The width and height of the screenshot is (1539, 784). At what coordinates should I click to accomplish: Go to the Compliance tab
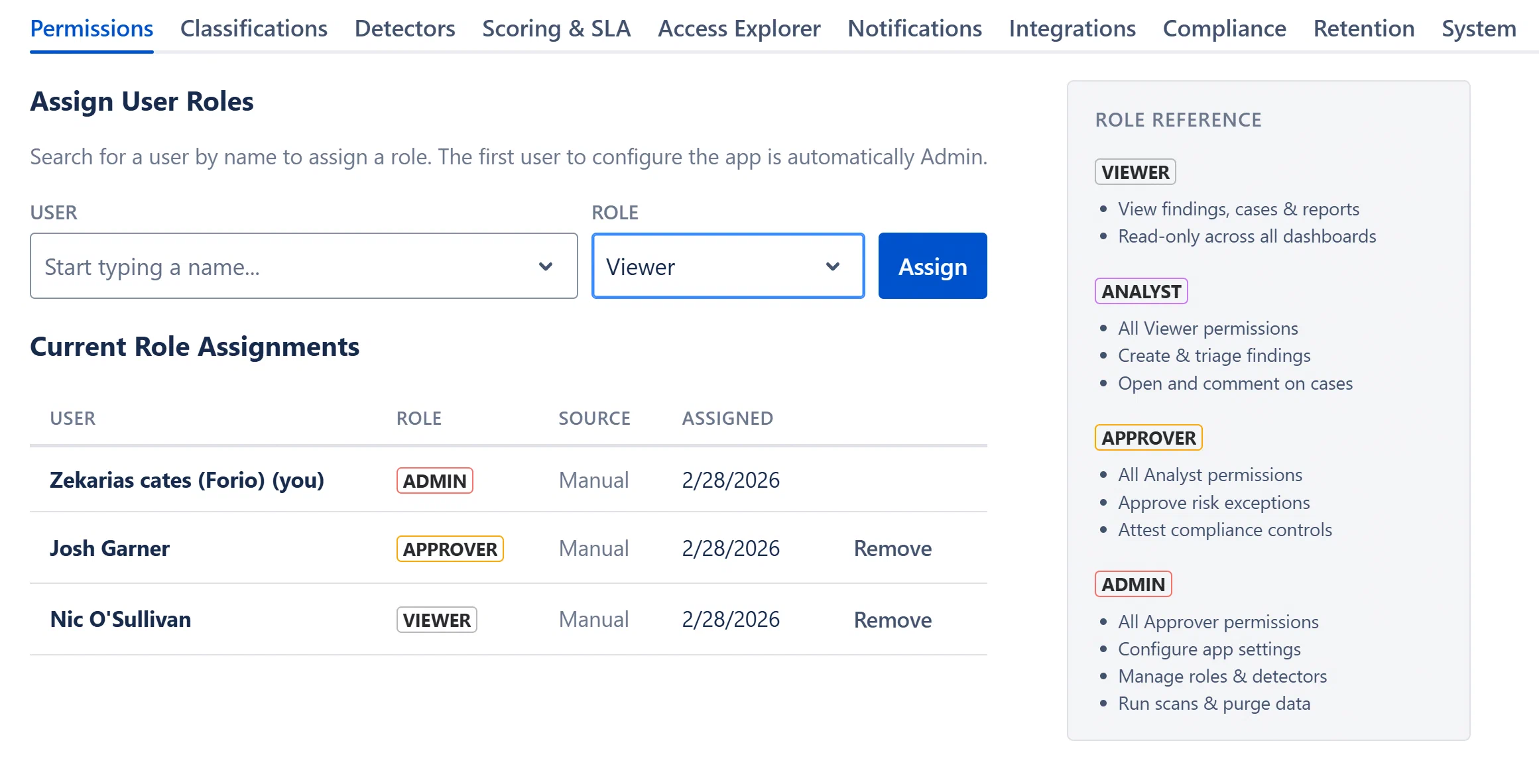click(1224, 28)
